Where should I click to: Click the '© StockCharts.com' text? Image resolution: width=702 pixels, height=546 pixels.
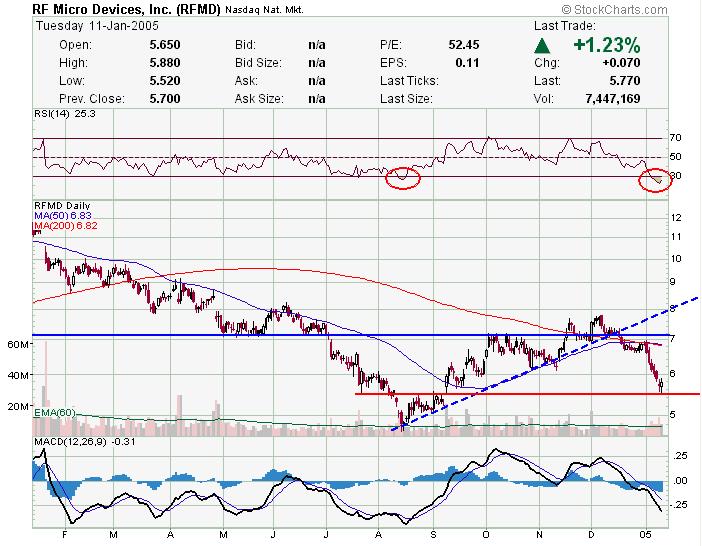[615, 9]
